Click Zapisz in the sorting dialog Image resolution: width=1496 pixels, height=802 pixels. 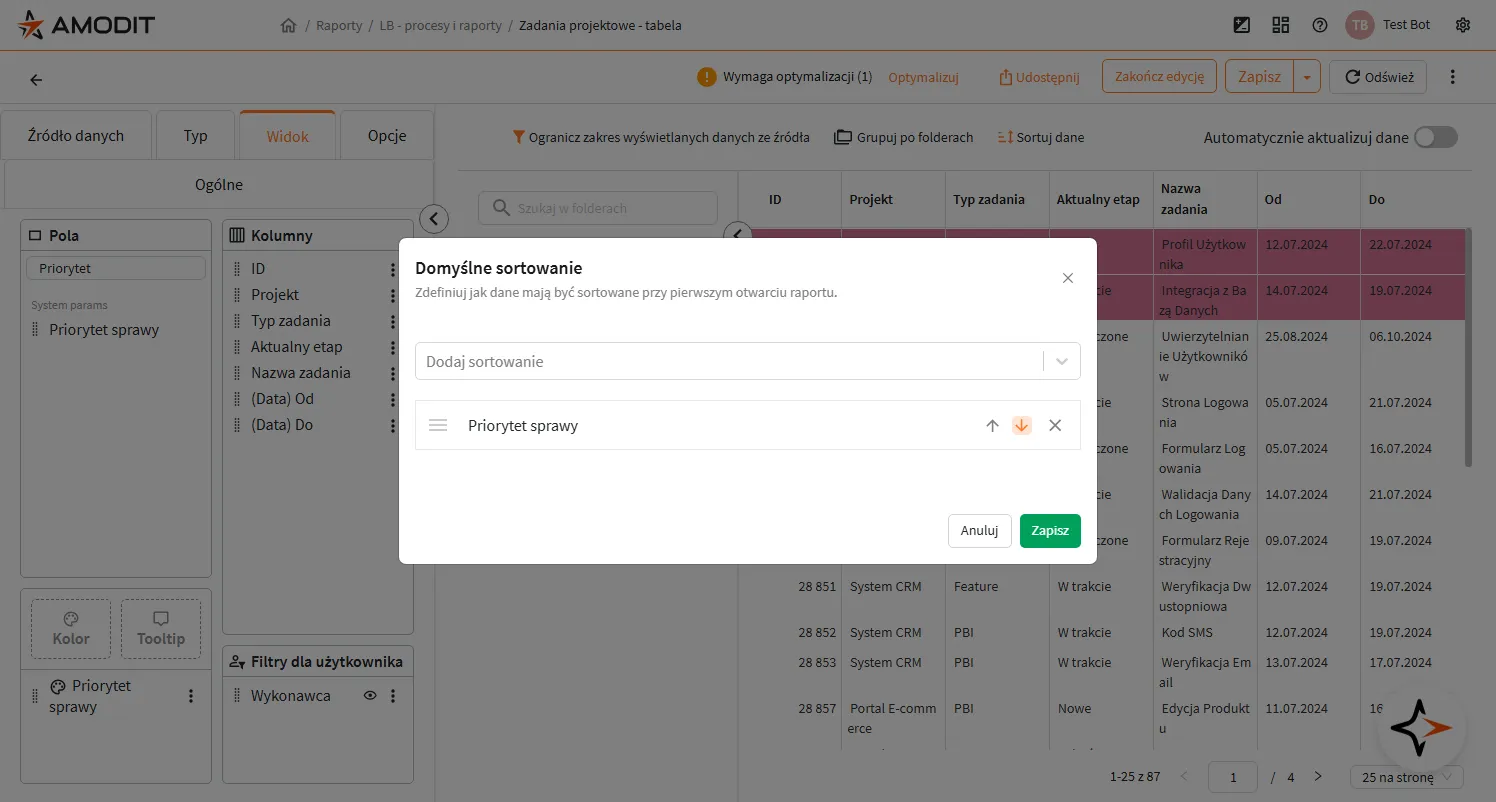(x=1050, y=531)
